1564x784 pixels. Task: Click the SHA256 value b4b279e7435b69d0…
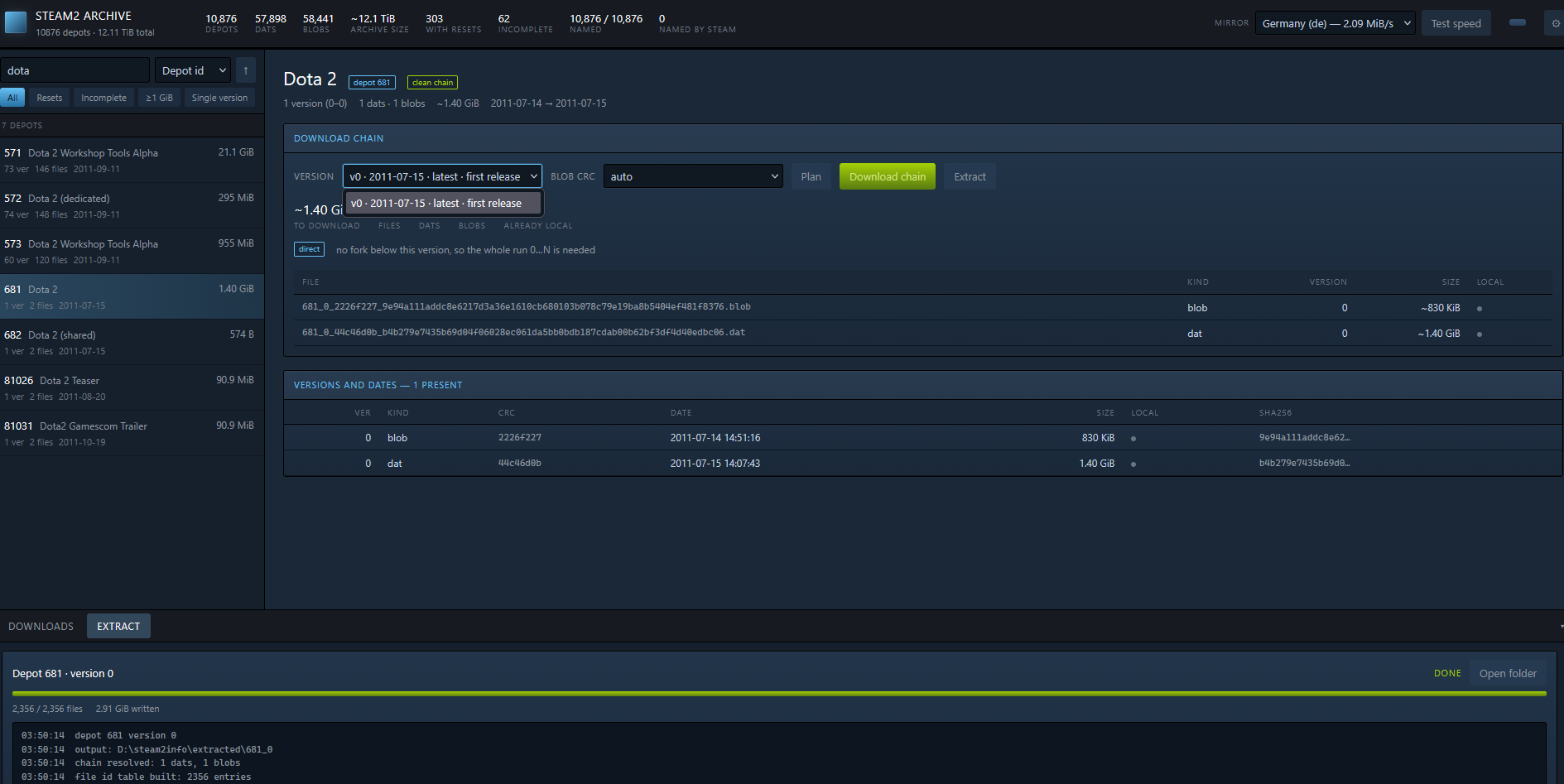pyautogui.click(x=1305, y=464)
